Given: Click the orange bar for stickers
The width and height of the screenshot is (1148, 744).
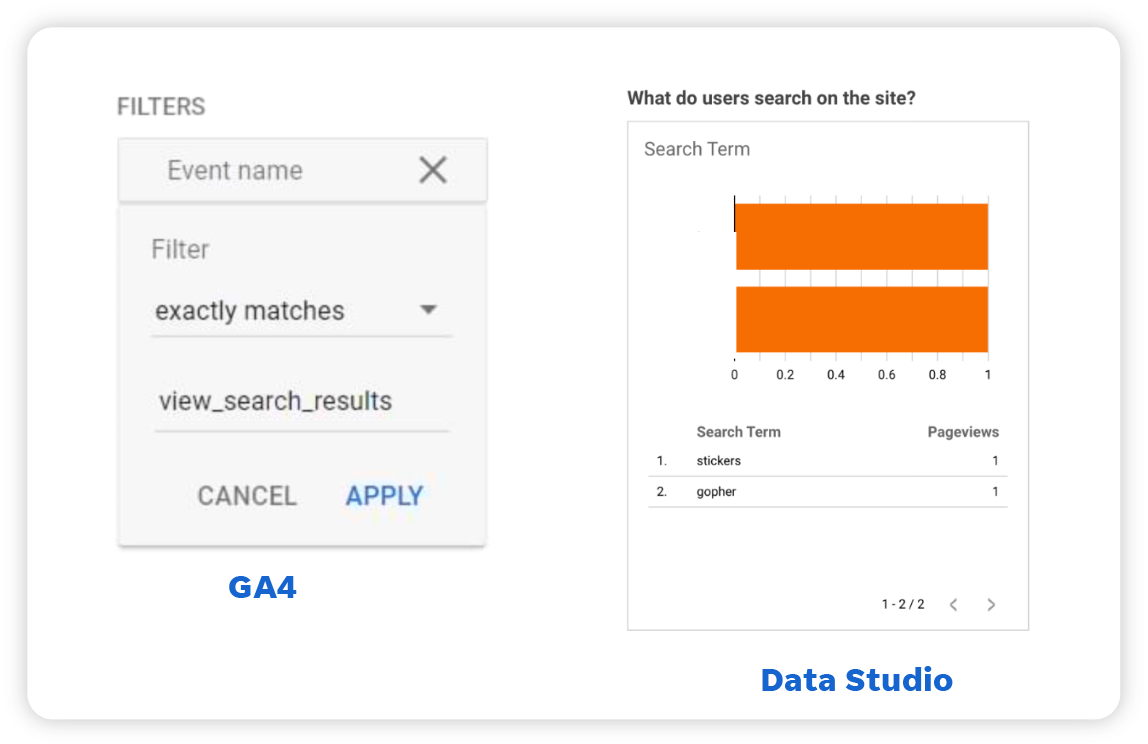Looking at the screenshot, I should click(860, 234).
